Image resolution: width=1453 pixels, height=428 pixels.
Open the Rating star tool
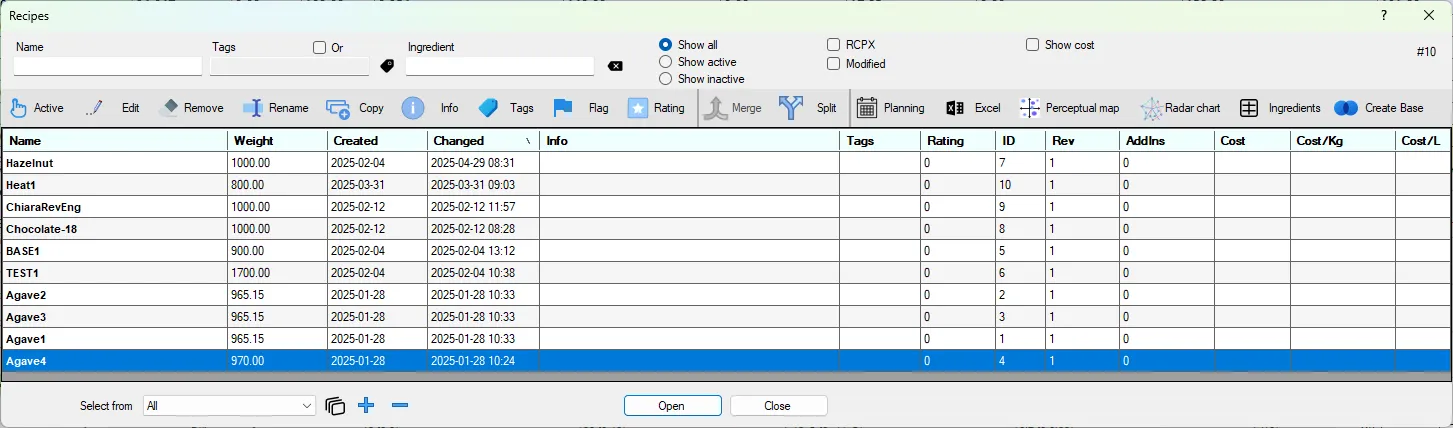point(638,108)
